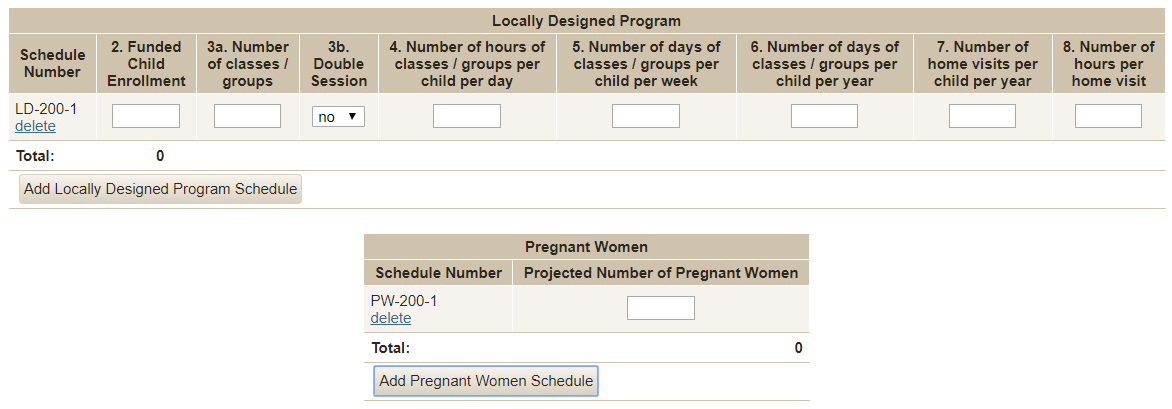Delete the LD-200-1 schedule row
The height and width of the screenshot is (409, 1172).
(x=35, y=126)
